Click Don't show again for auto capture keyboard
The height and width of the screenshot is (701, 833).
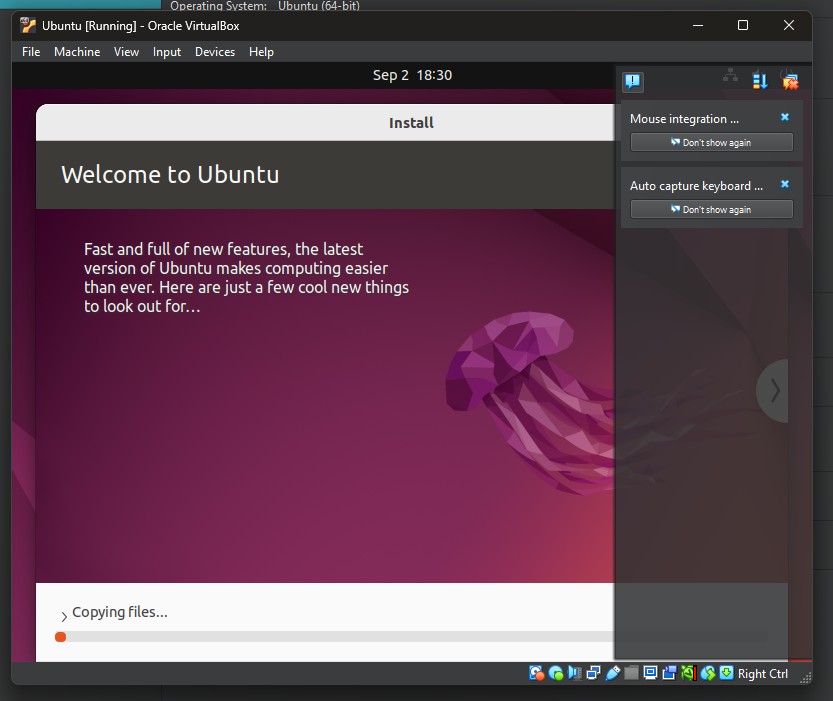710,209
